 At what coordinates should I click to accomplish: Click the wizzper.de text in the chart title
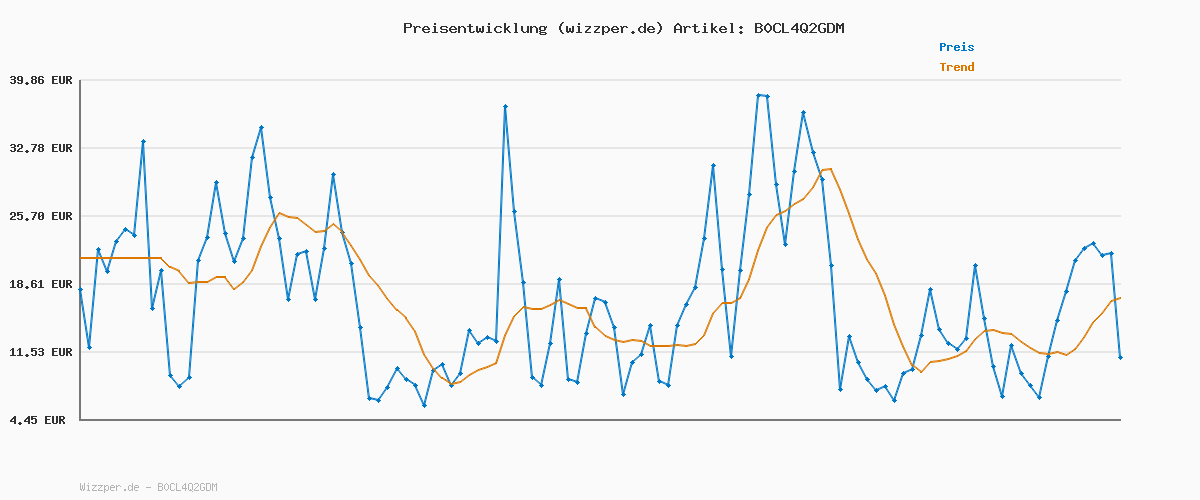pyautogui.click(x=606, y=28)
